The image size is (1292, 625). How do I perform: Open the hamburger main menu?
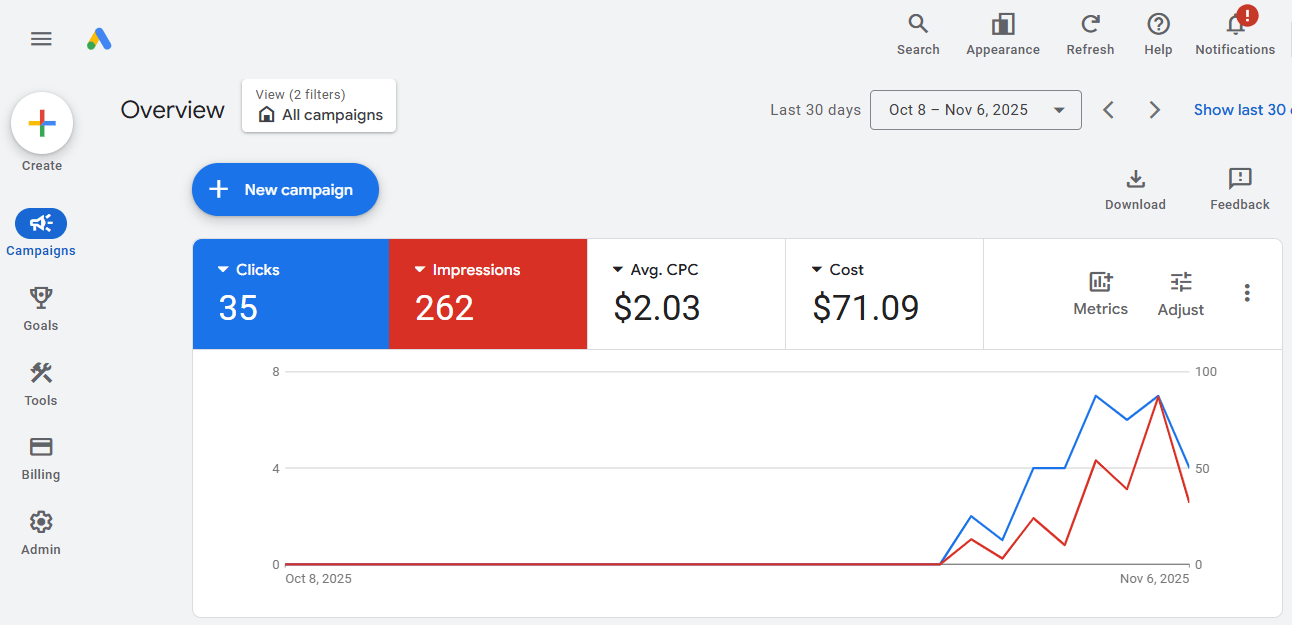[x=41, y=39]
